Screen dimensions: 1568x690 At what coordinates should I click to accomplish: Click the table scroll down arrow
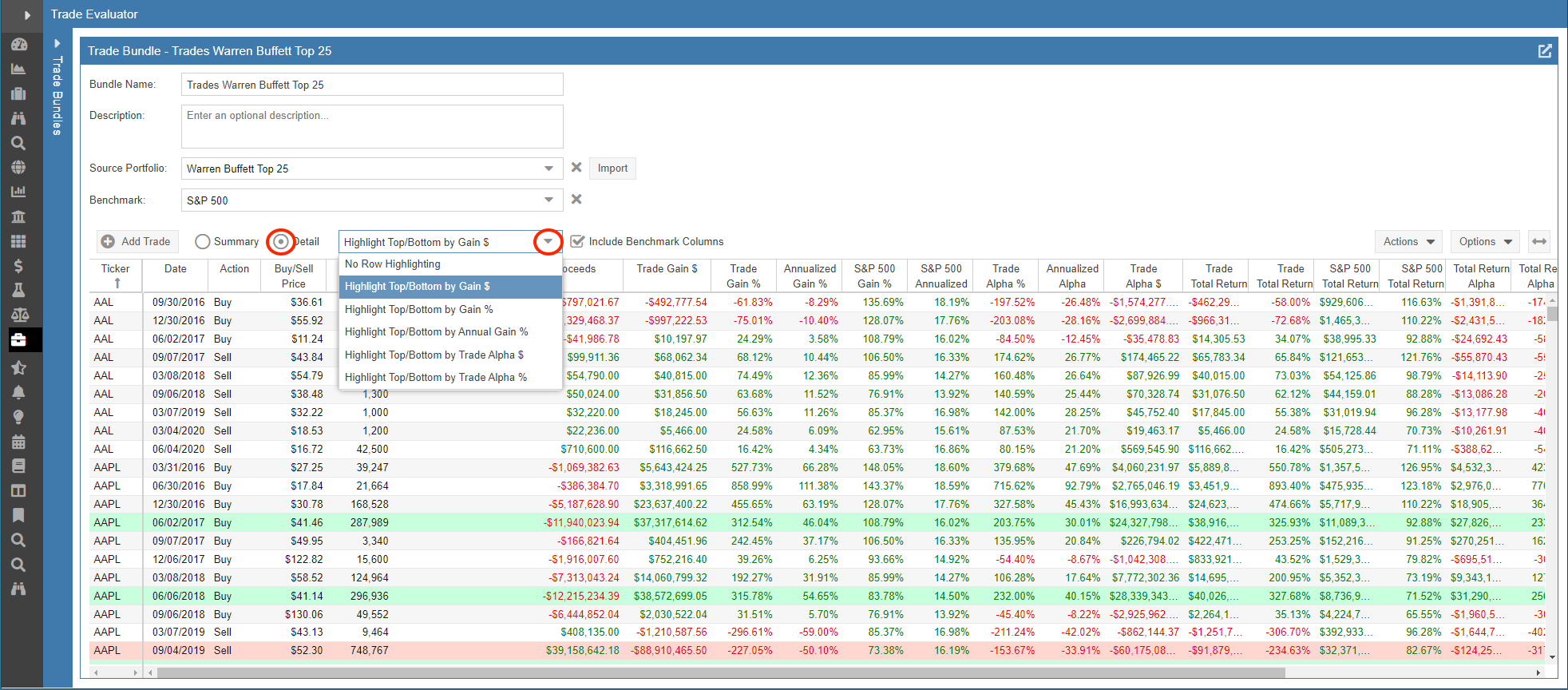click(1552, 657)
